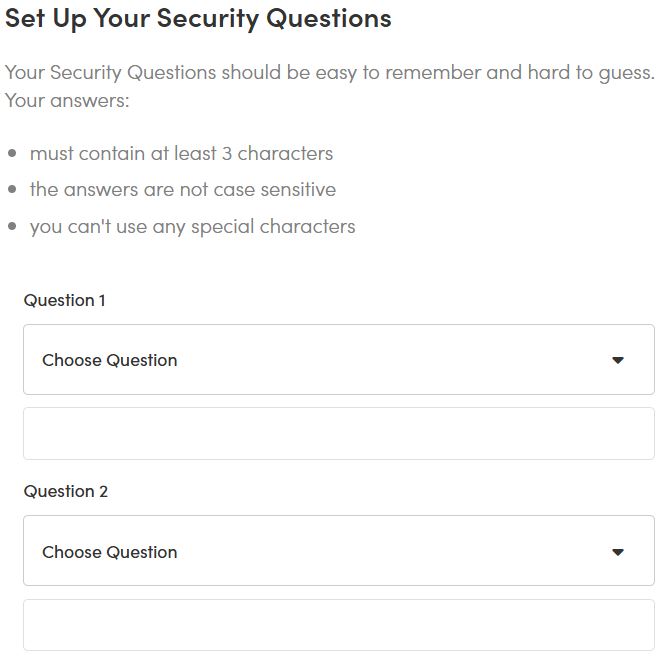
Task: Focus the Question 2 answer text field
Action: [x=338, y=625]
